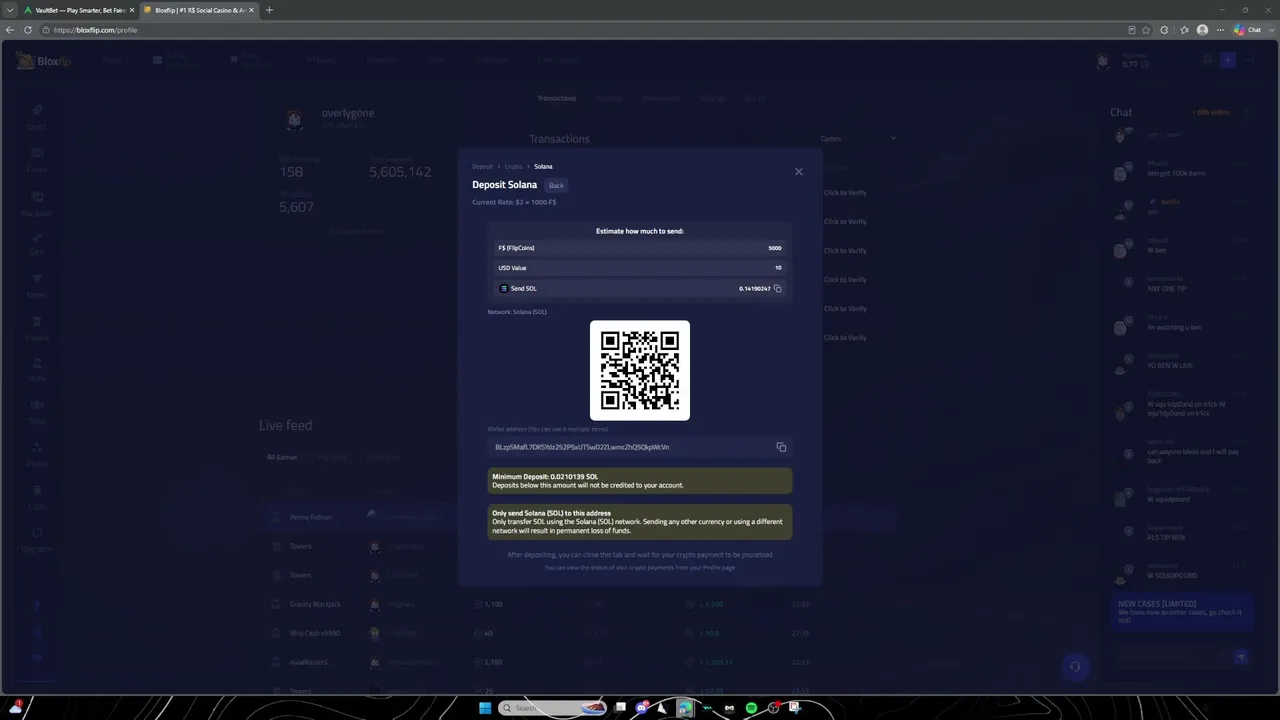Open the browser profile avatar

[1202, 30]
